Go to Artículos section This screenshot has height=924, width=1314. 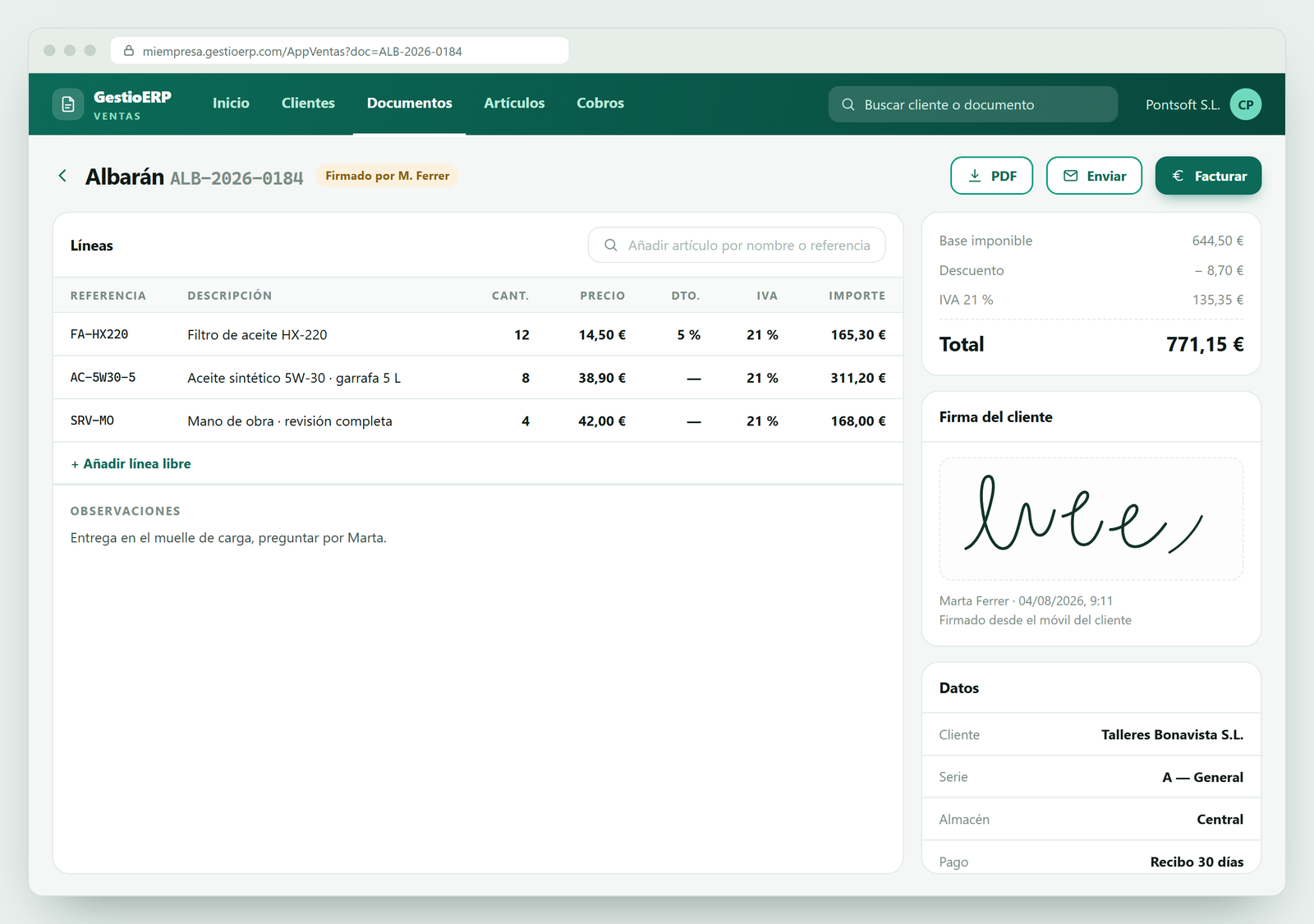click(514, 103)
